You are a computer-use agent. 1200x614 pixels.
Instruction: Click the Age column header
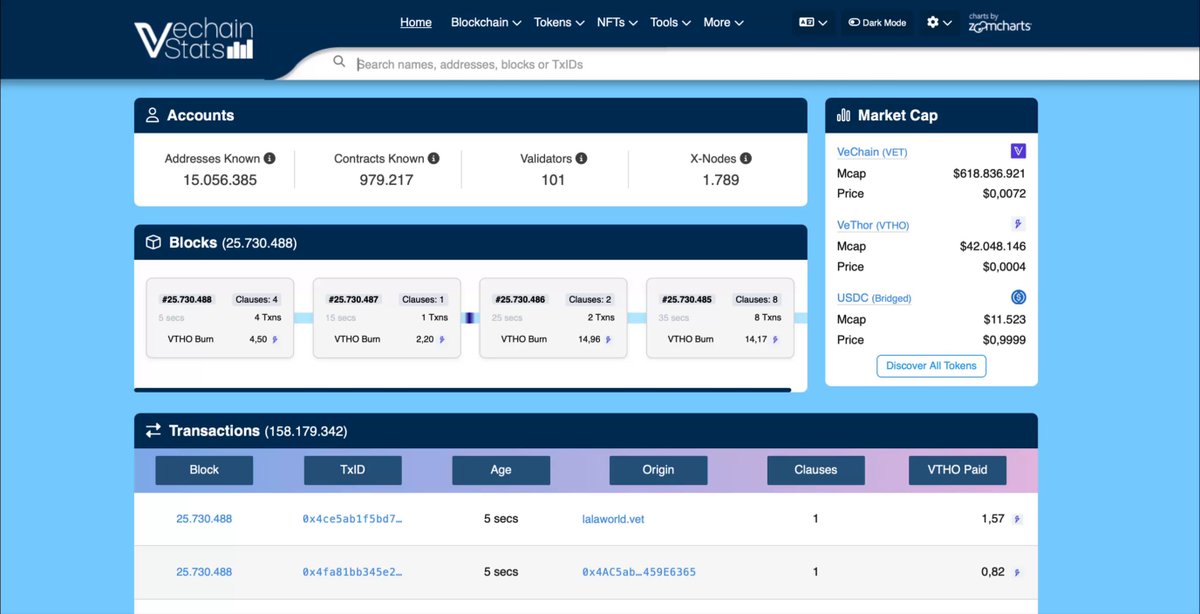pos(501,470)
